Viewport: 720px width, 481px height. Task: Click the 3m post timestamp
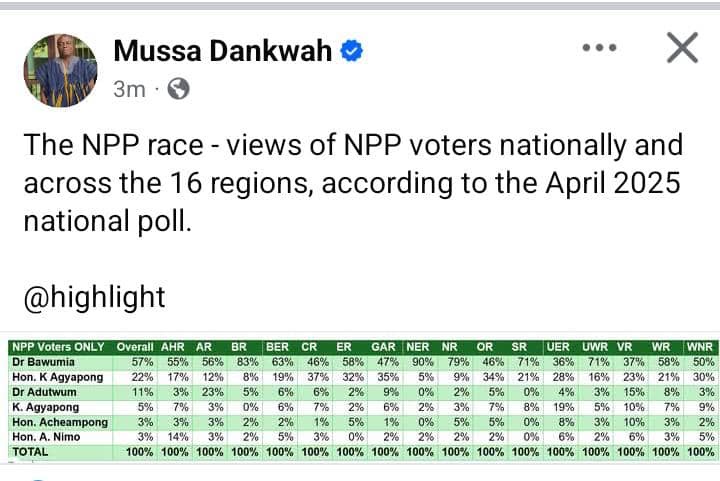tap(129, 89)
